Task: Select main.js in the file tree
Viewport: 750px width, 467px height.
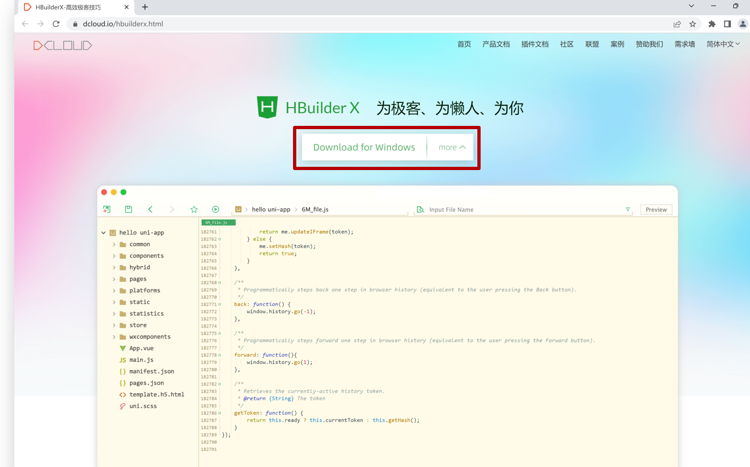Action: click(x=141, y=360)
